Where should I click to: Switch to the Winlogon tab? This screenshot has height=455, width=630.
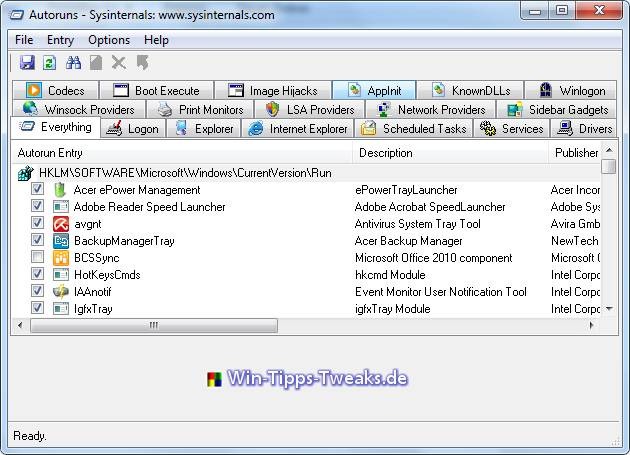point(571,90)
